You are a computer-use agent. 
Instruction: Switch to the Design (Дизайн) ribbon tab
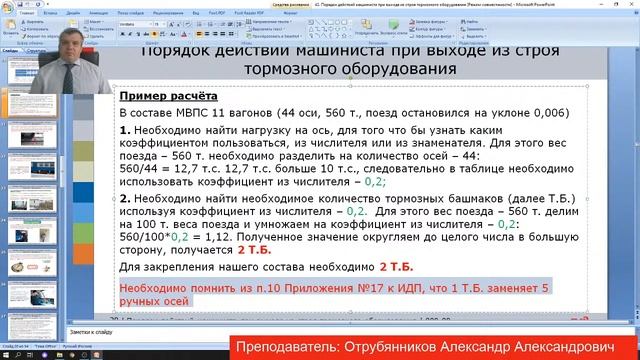coord(73,13)
